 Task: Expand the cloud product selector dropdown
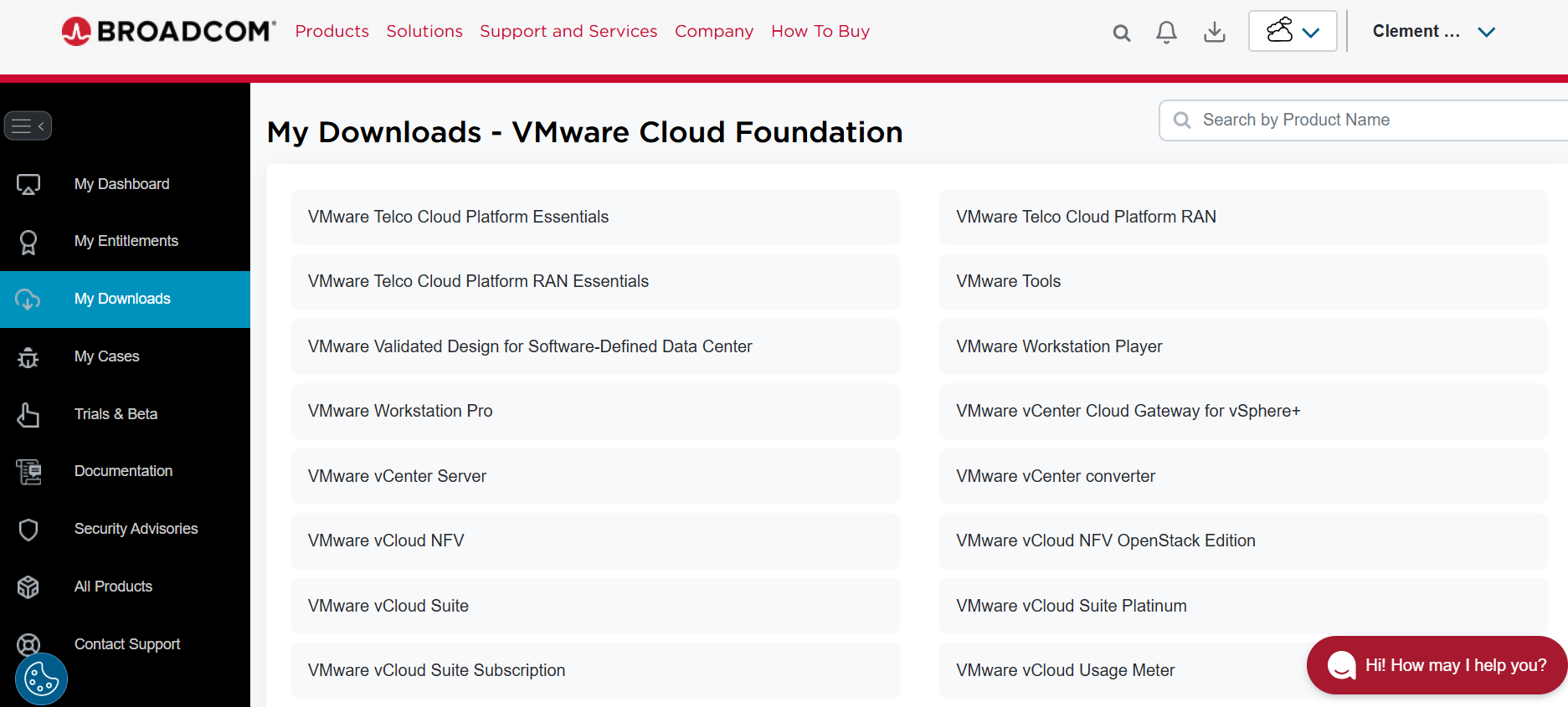1292,32
